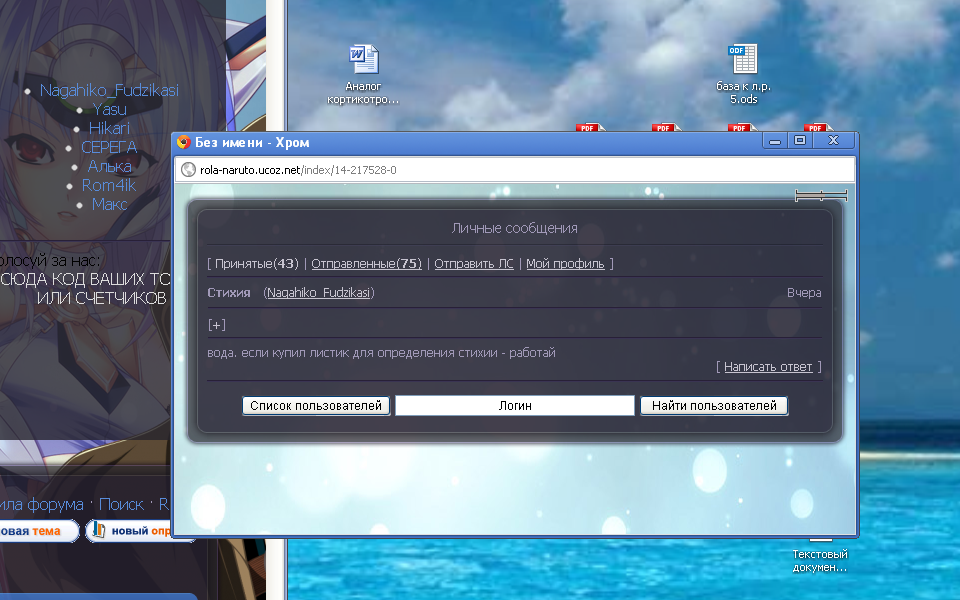Viewport: 960px width, 600px height.
Task: Minimize the Без имени - Хром popup window
Action: coord(775,141)
